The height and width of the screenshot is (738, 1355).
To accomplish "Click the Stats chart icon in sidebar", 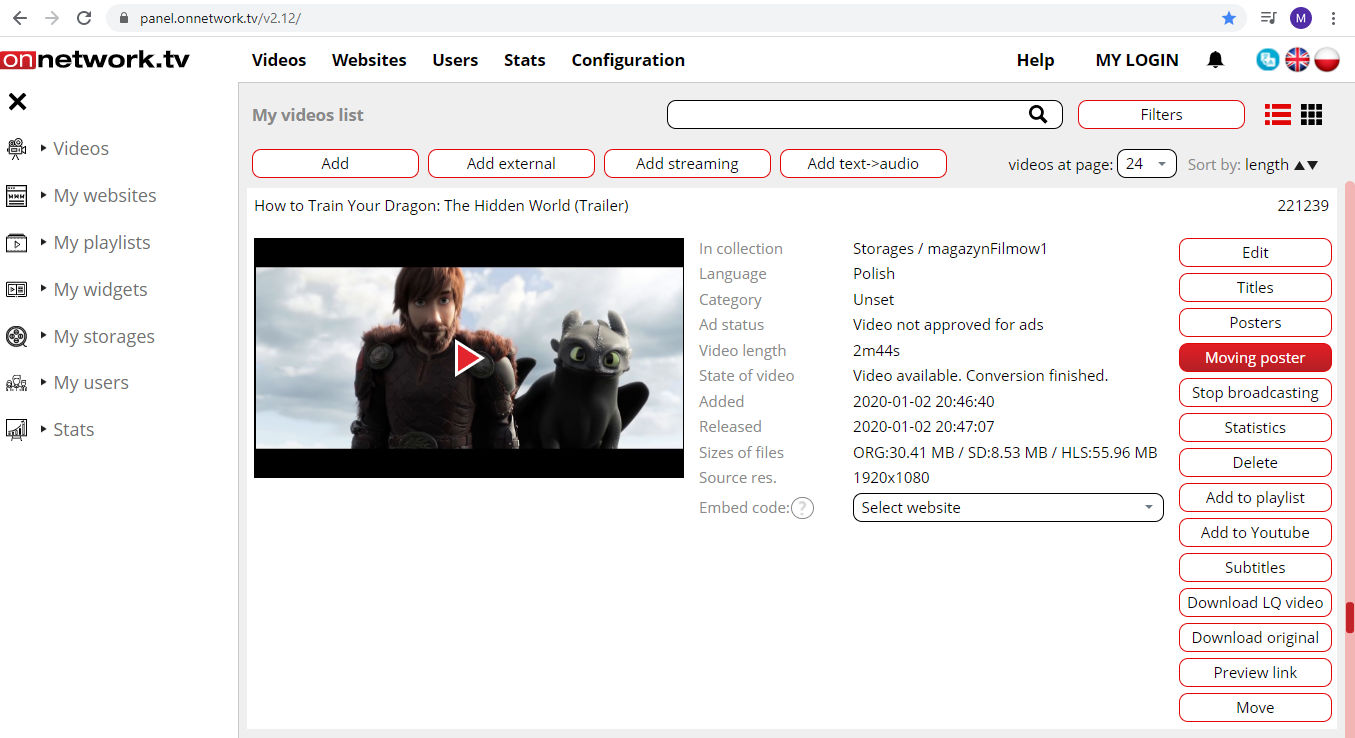I will (16, 430).
